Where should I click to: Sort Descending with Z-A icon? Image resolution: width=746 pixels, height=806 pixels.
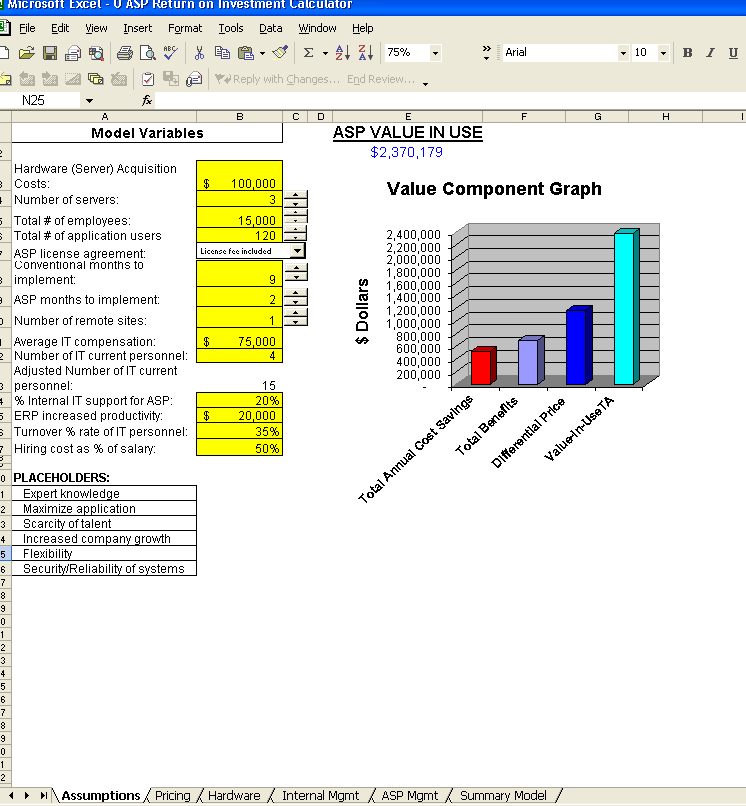[366, 52]
